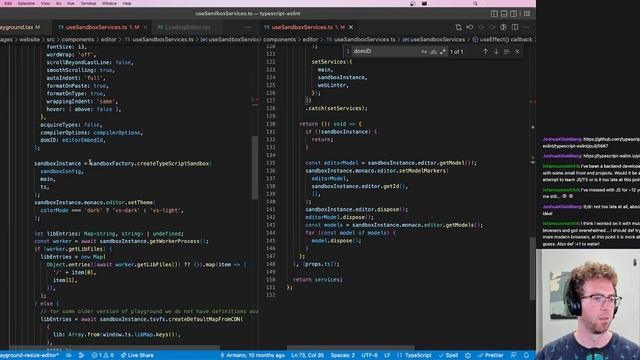
Task: Open left editor group's more actions menu
Action: pos(248,27)
